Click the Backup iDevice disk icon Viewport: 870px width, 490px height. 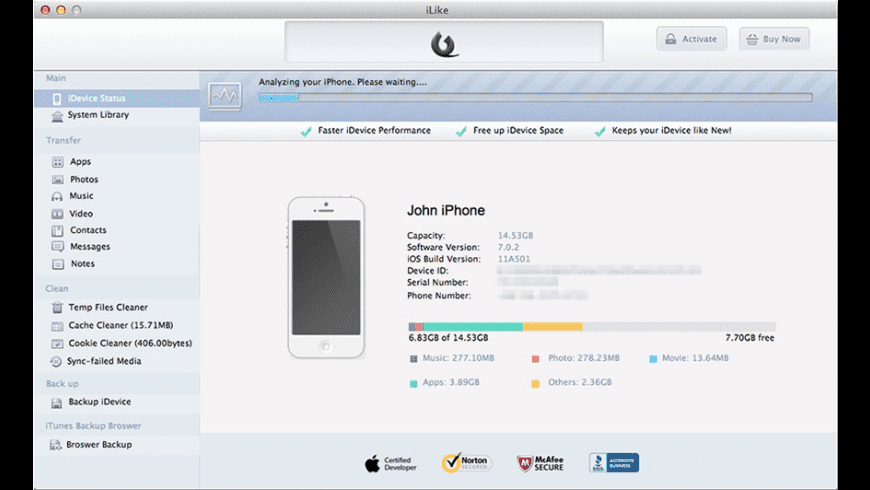(x=57, y=403)
